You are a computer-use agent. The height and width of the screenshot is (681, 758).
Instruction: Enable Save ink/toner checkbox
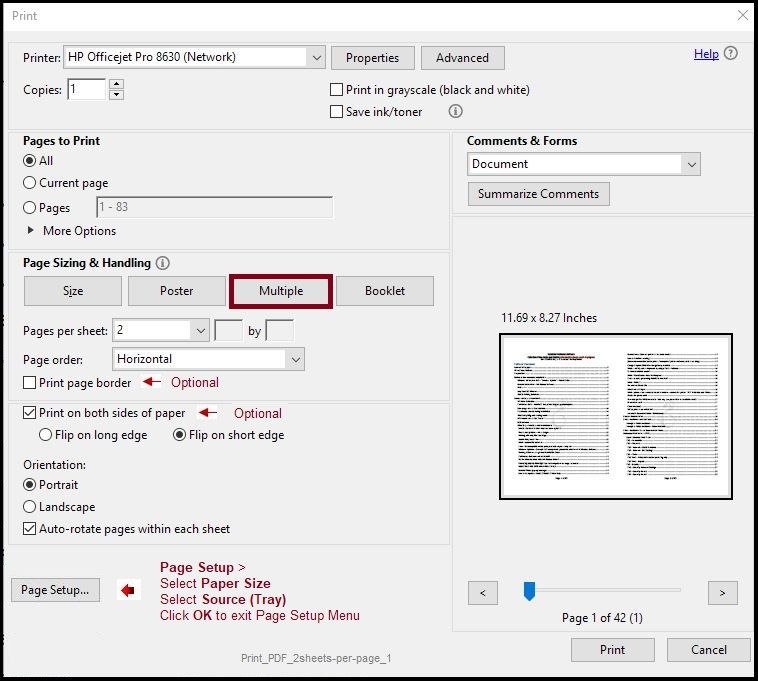[336, 112]
